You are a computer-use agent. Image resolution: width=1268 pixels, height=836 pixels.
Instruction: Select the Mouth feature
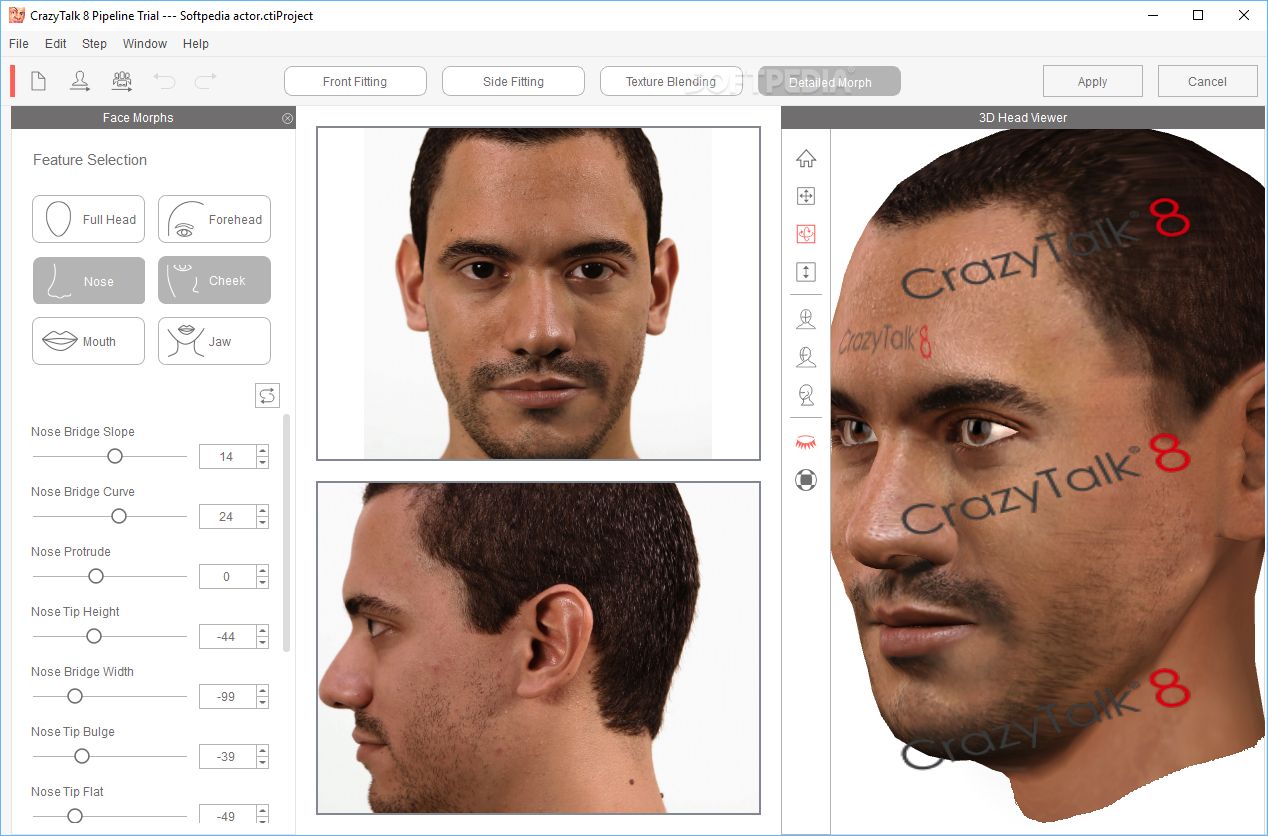click(x=88, y=341)
